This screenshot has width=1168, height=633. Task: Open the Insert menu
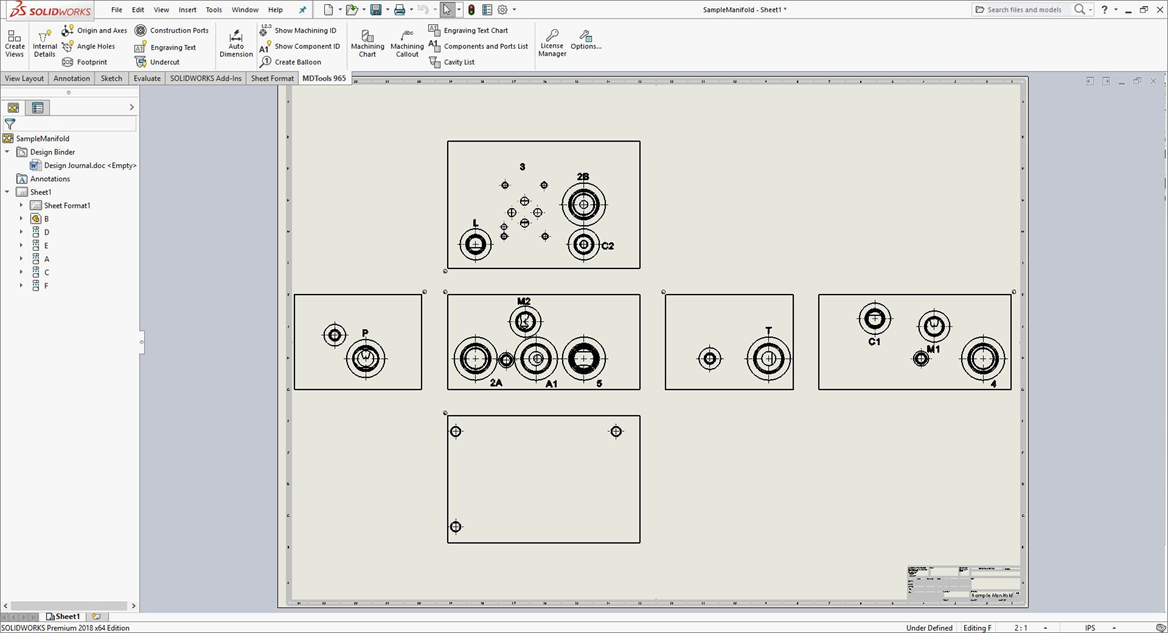(x=187, y=10)
